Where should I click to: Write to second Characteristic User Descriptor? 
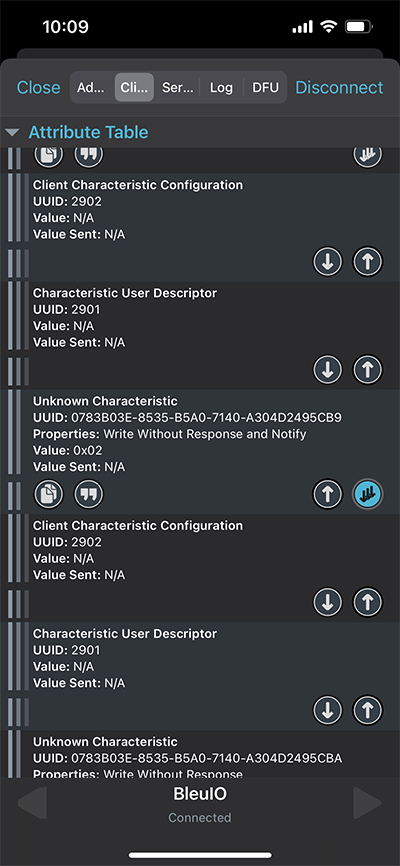coord(368,710)
